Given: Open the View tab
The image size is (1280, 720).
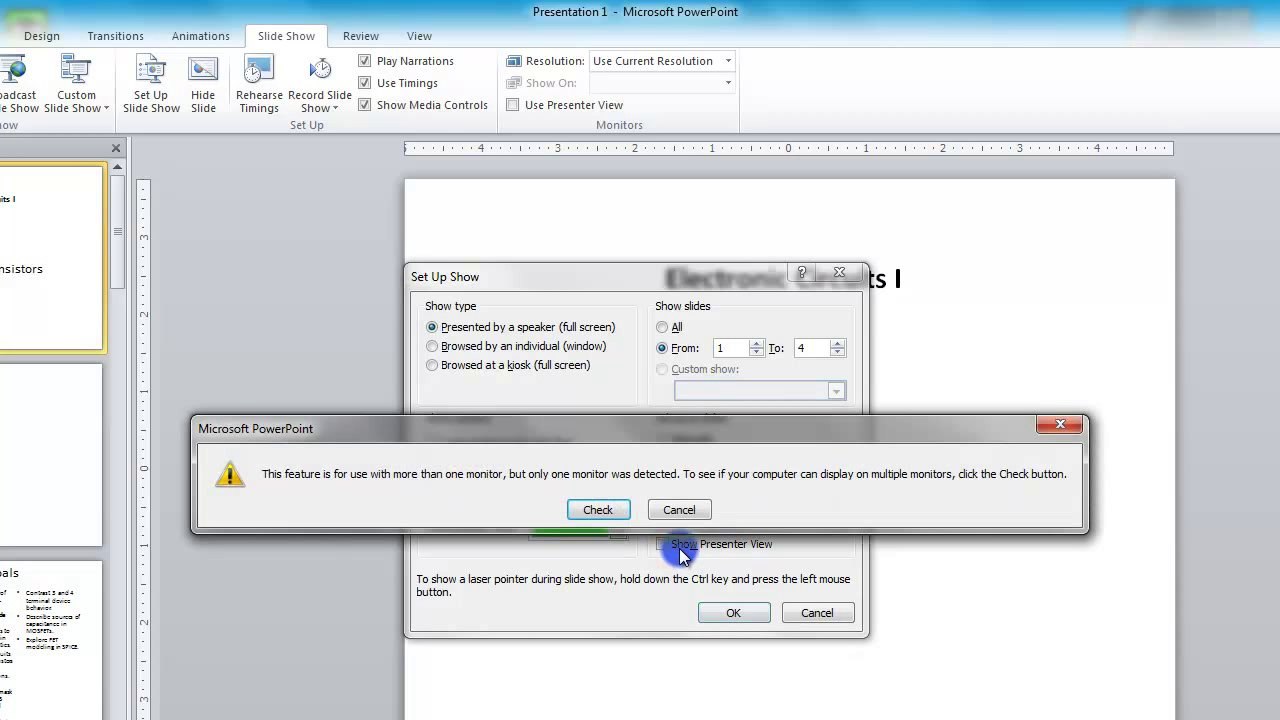Looking at the screenshot, I should pyautogui.click(x=419, y=36).
